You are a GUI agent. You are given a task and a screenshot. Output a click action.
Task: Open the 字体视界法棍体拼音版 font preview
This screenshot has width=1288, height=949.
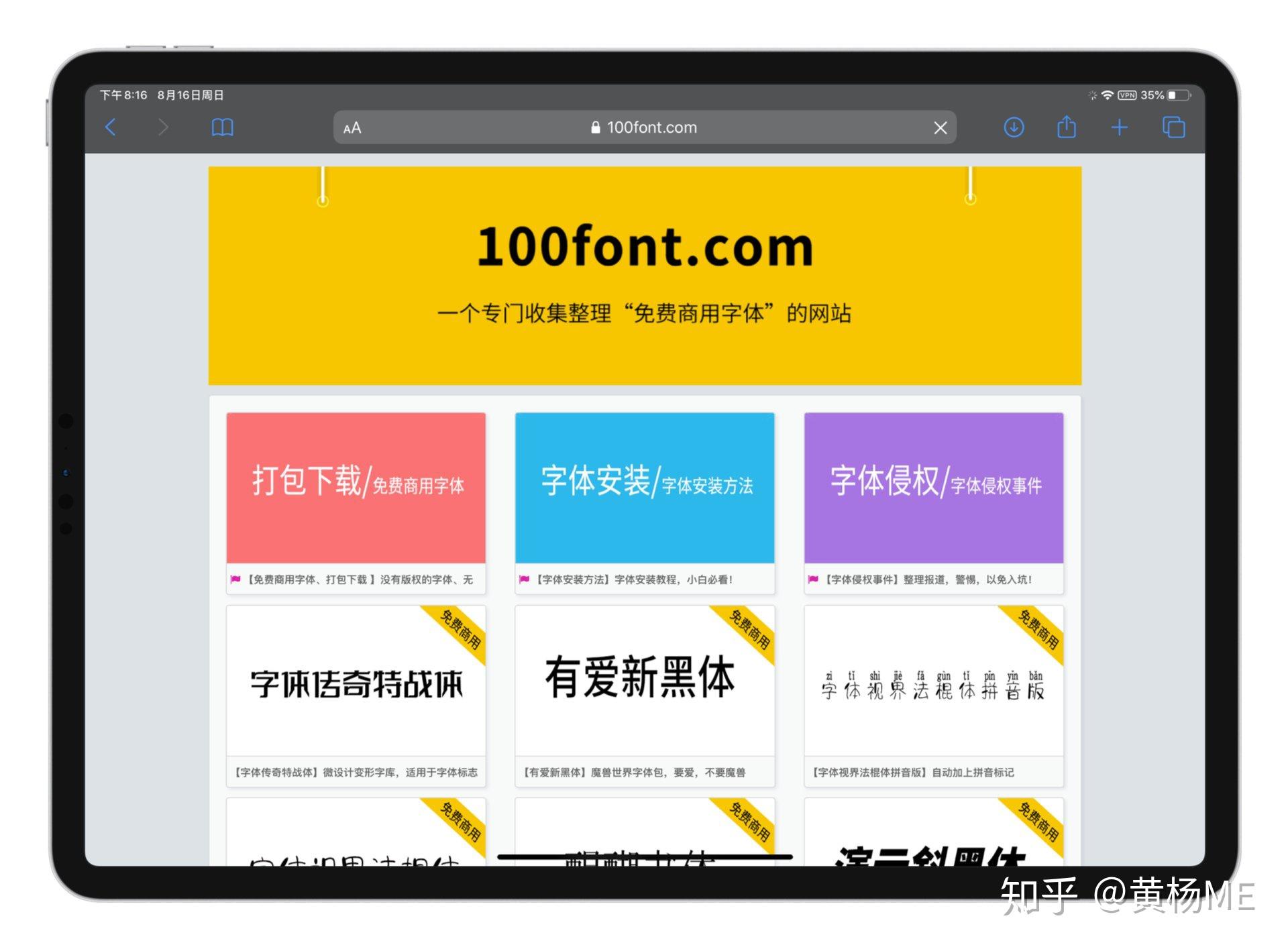[x=934, y=681]
